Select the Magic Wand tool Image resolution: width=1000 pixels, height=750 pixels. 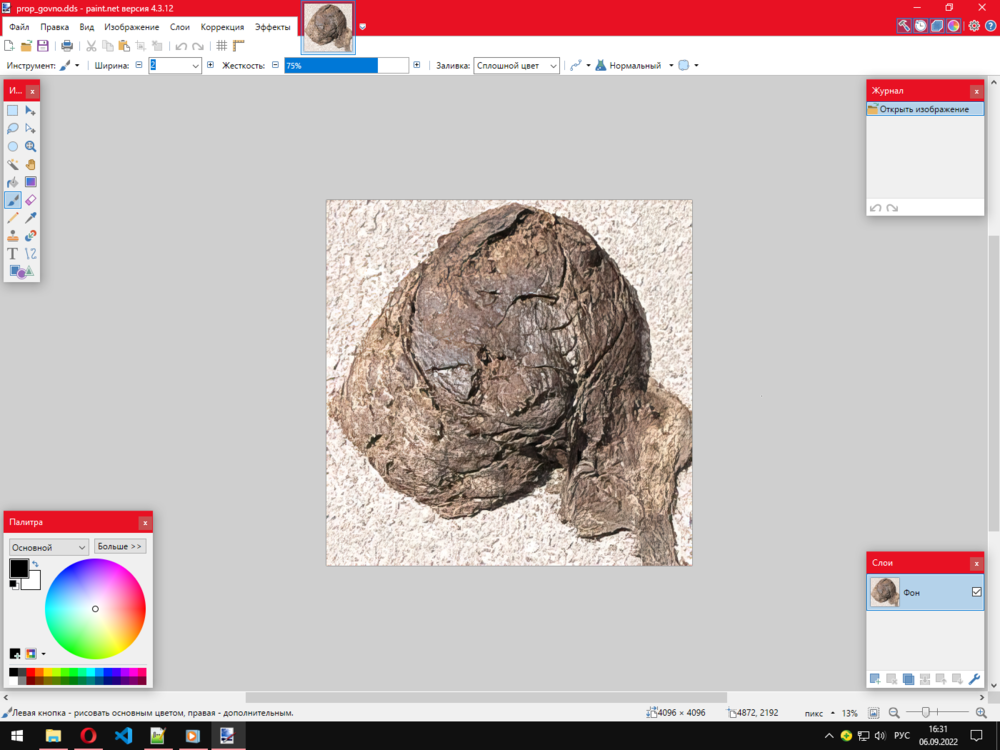coord(12,163)
